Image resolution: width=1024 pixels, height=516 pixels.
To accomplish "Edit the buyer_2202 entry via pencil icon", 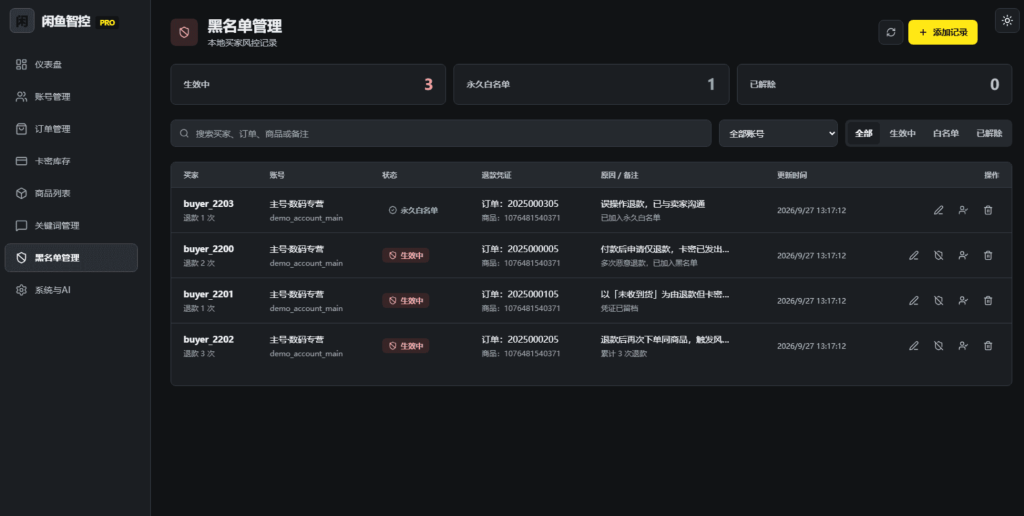I will point(914,346).
